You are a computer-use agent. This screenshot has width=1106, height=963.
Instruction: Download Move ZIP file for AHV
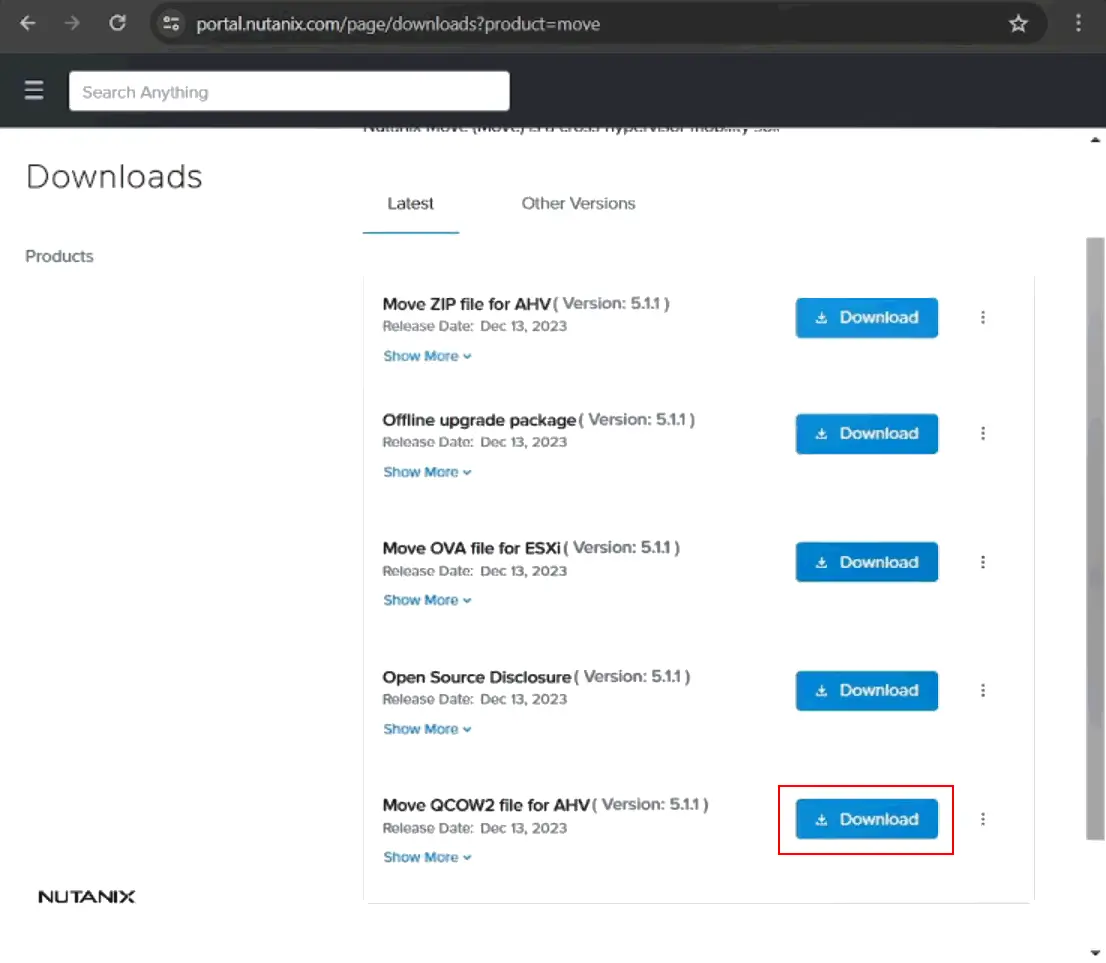pyautogui.click(x=867, y=317)
